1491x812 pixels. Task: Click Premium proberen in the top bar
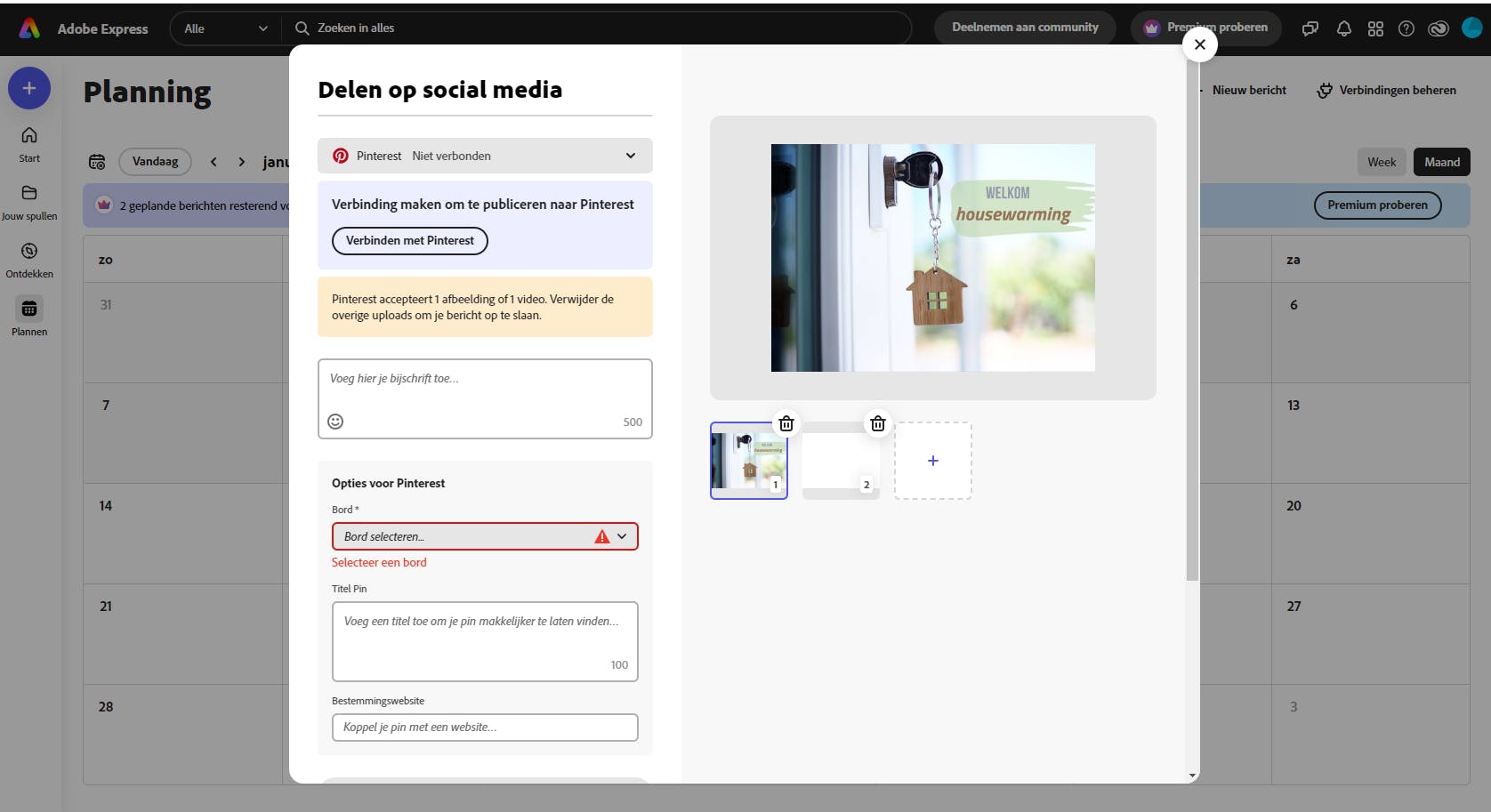[x=1206, y=28]
